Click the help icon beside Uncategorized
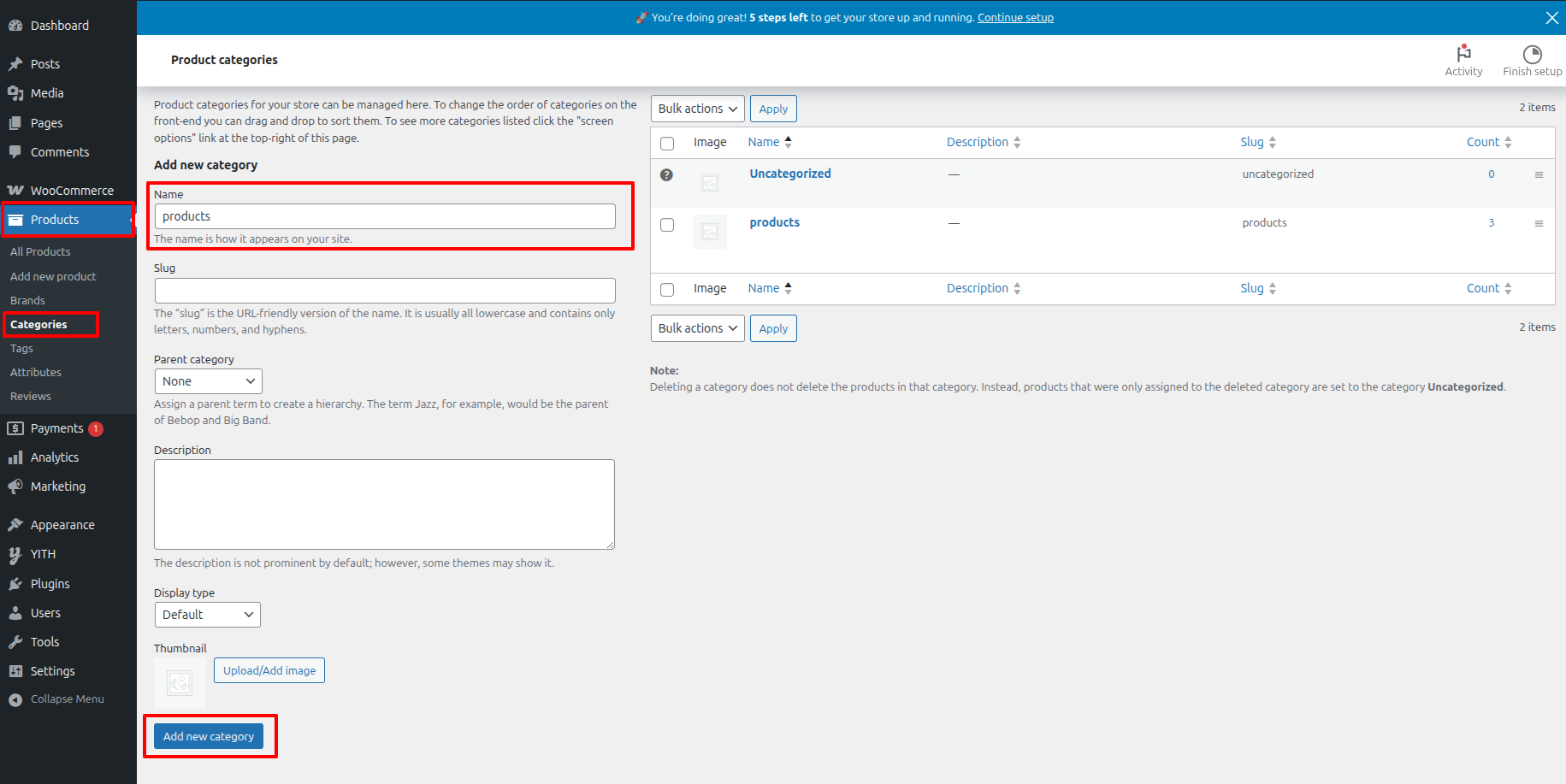Viewport: 1566px width, 784px height. [x=666, y=174]
